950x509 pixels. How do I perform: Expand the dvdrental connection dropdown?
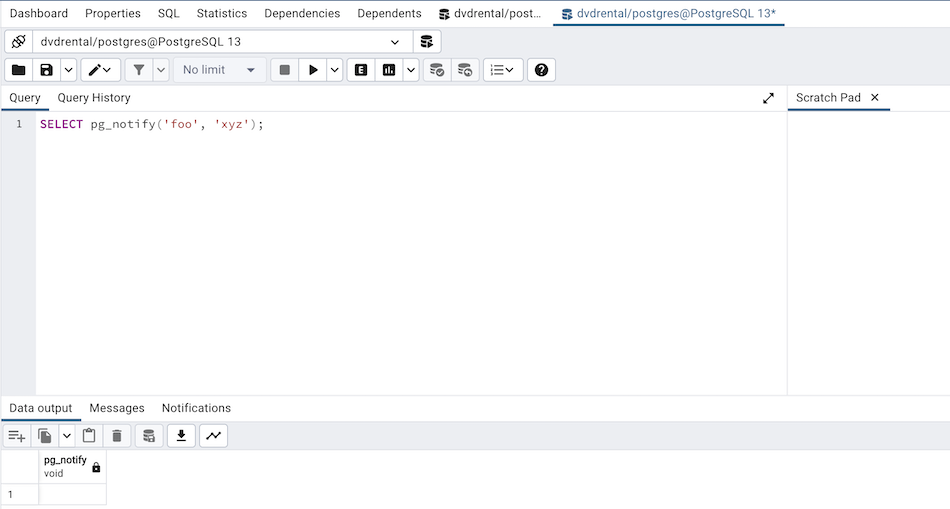coord(395,42)
